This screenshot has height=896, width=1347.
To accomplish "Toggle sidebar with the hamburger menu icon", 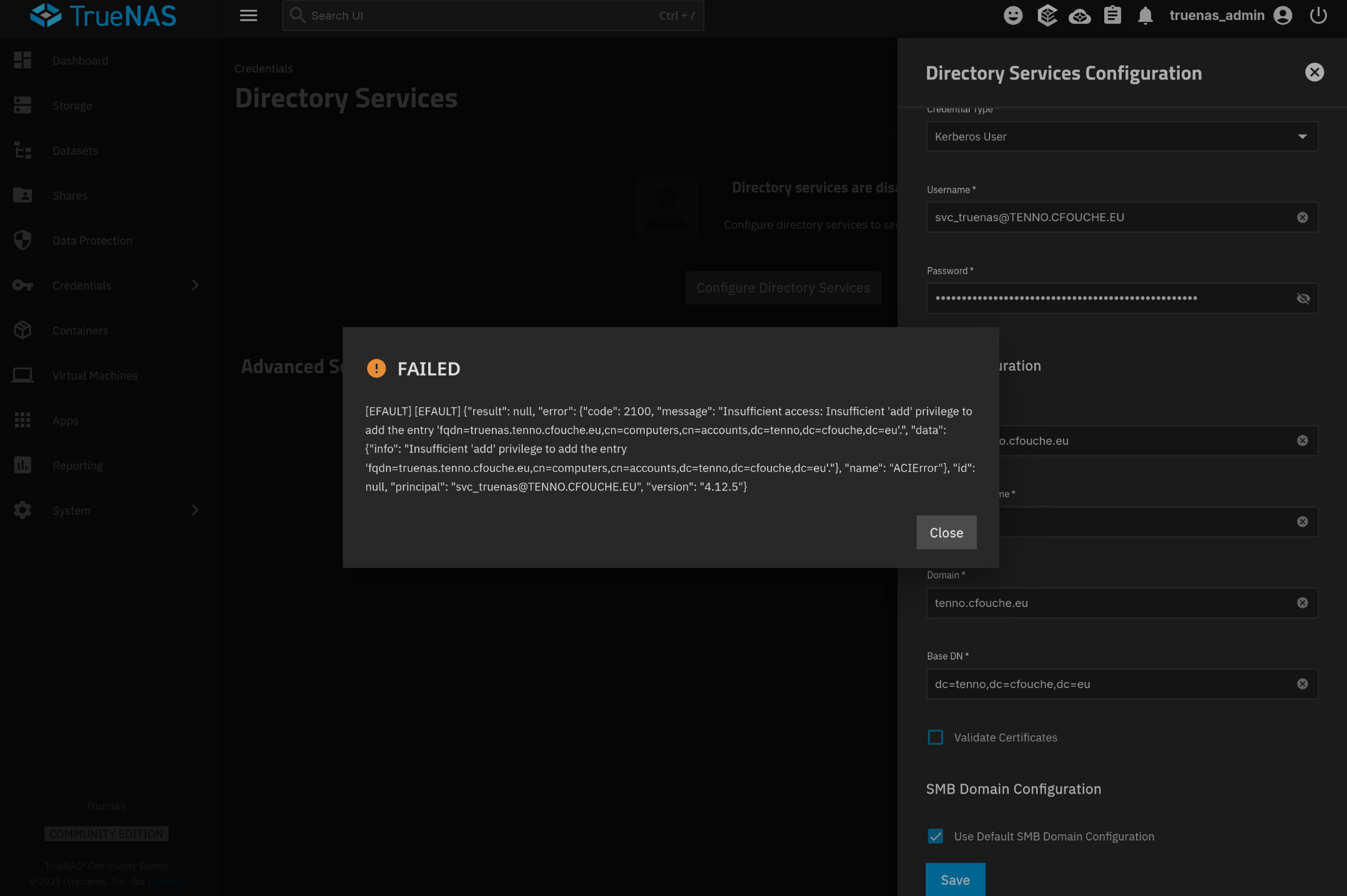I will [x=248, y=16].
